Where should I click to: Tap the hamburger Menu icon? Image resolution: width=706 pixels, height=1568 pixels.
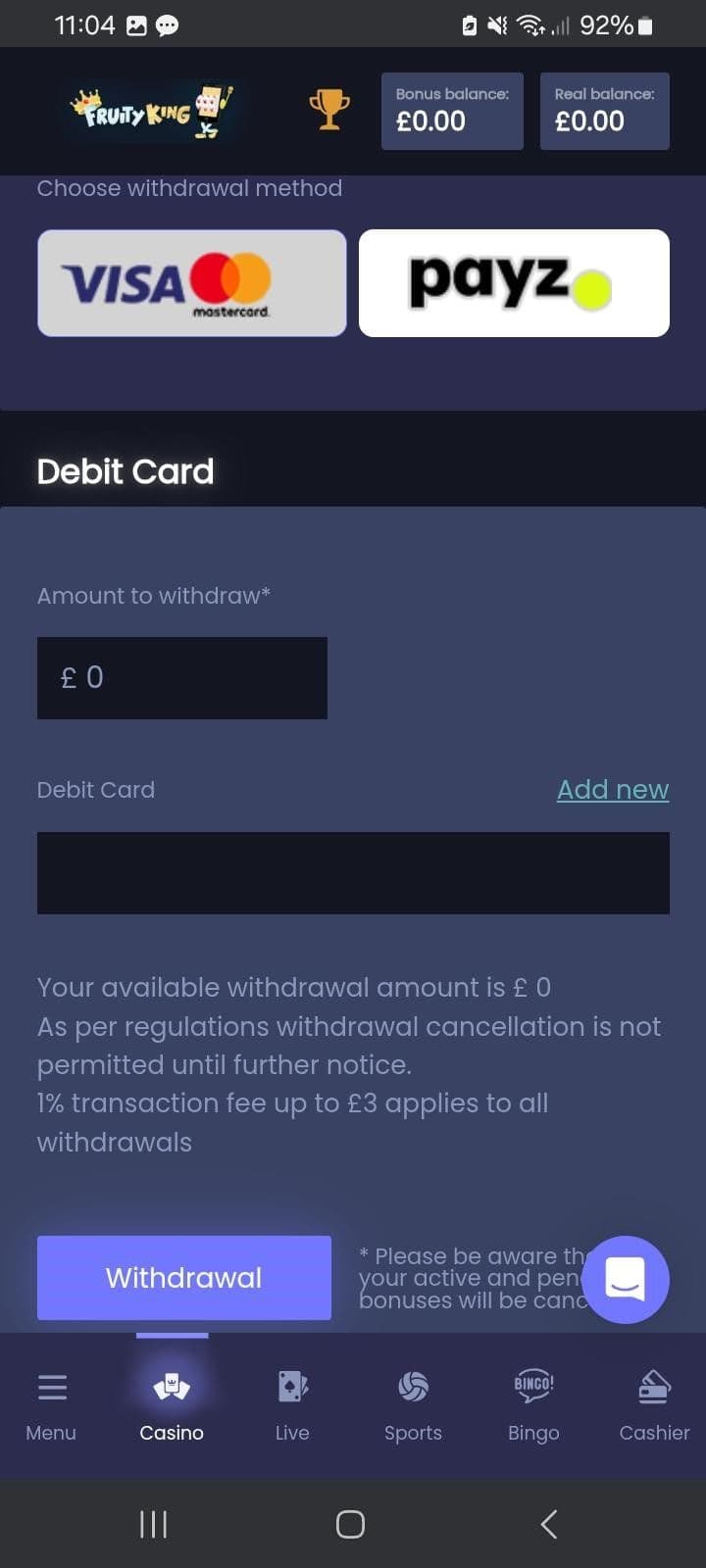click(52, 1387)
